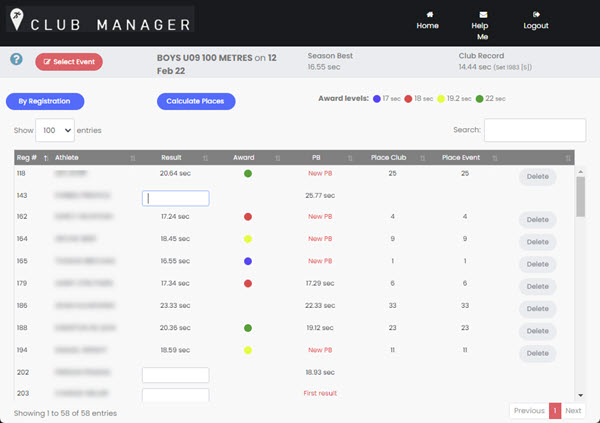600x423 pixels.
Task: Click the Next page link
Action: pos(573,411)
